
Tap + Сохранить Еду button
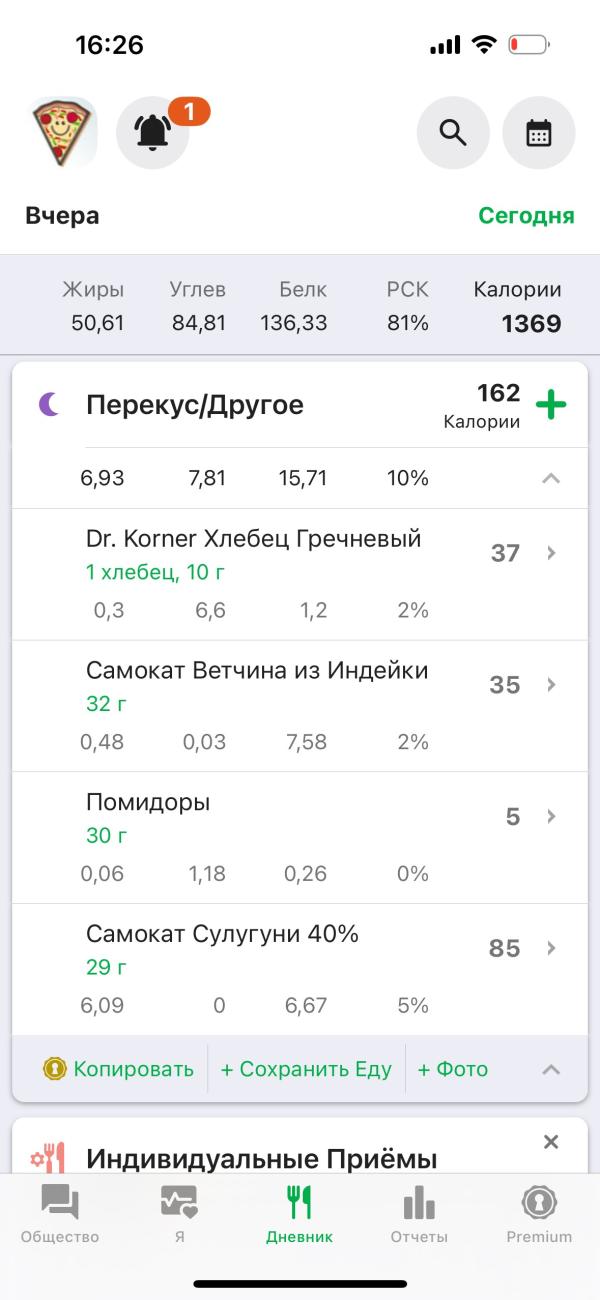click(306, 1069)
